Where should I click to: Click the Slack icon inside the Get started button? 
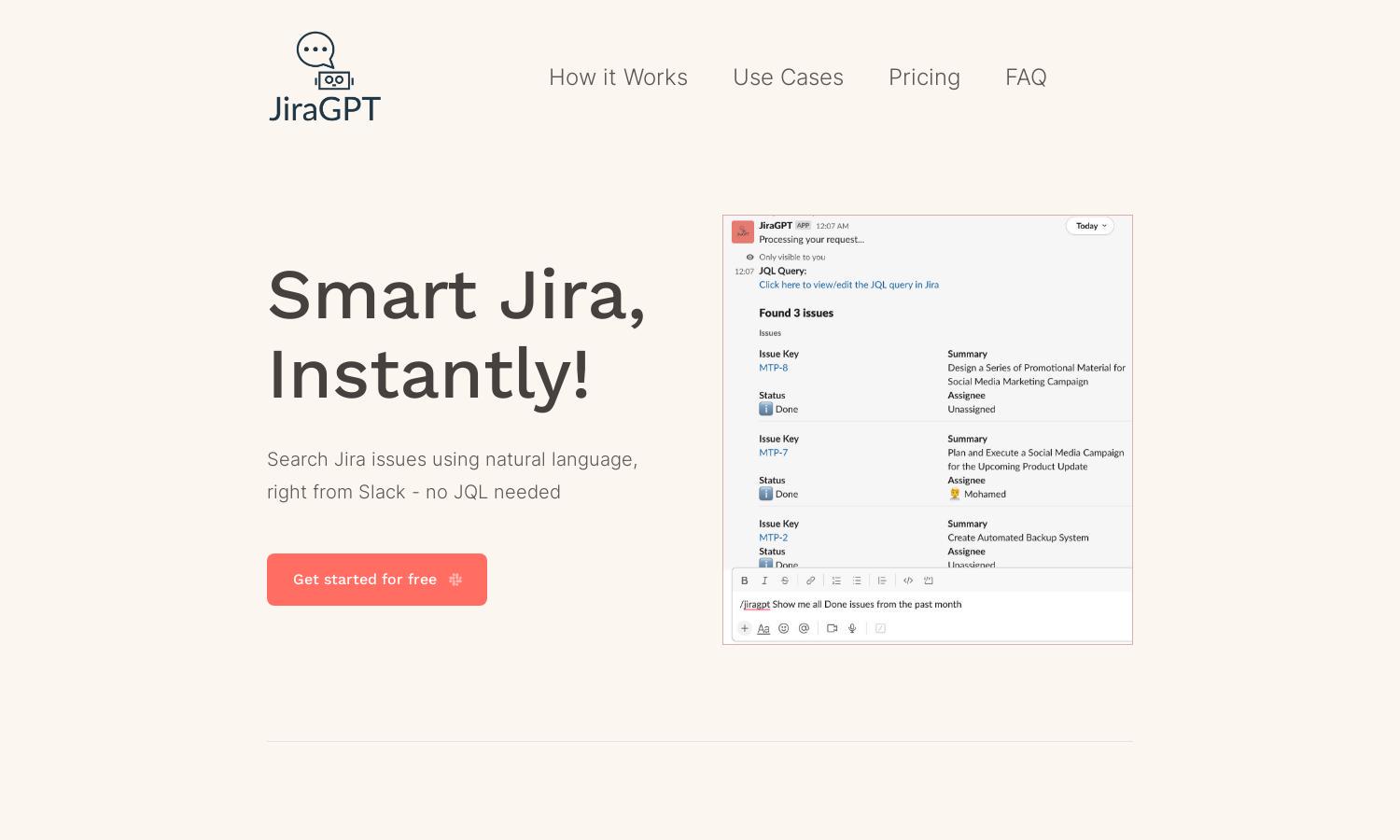[455, 580]
